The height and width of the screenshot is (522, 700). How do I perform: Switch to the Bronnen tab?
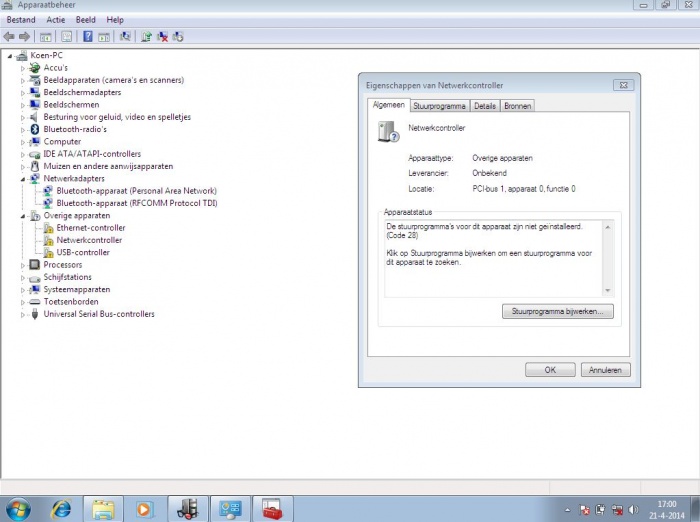pyautogui.click(x=517, y=106)
